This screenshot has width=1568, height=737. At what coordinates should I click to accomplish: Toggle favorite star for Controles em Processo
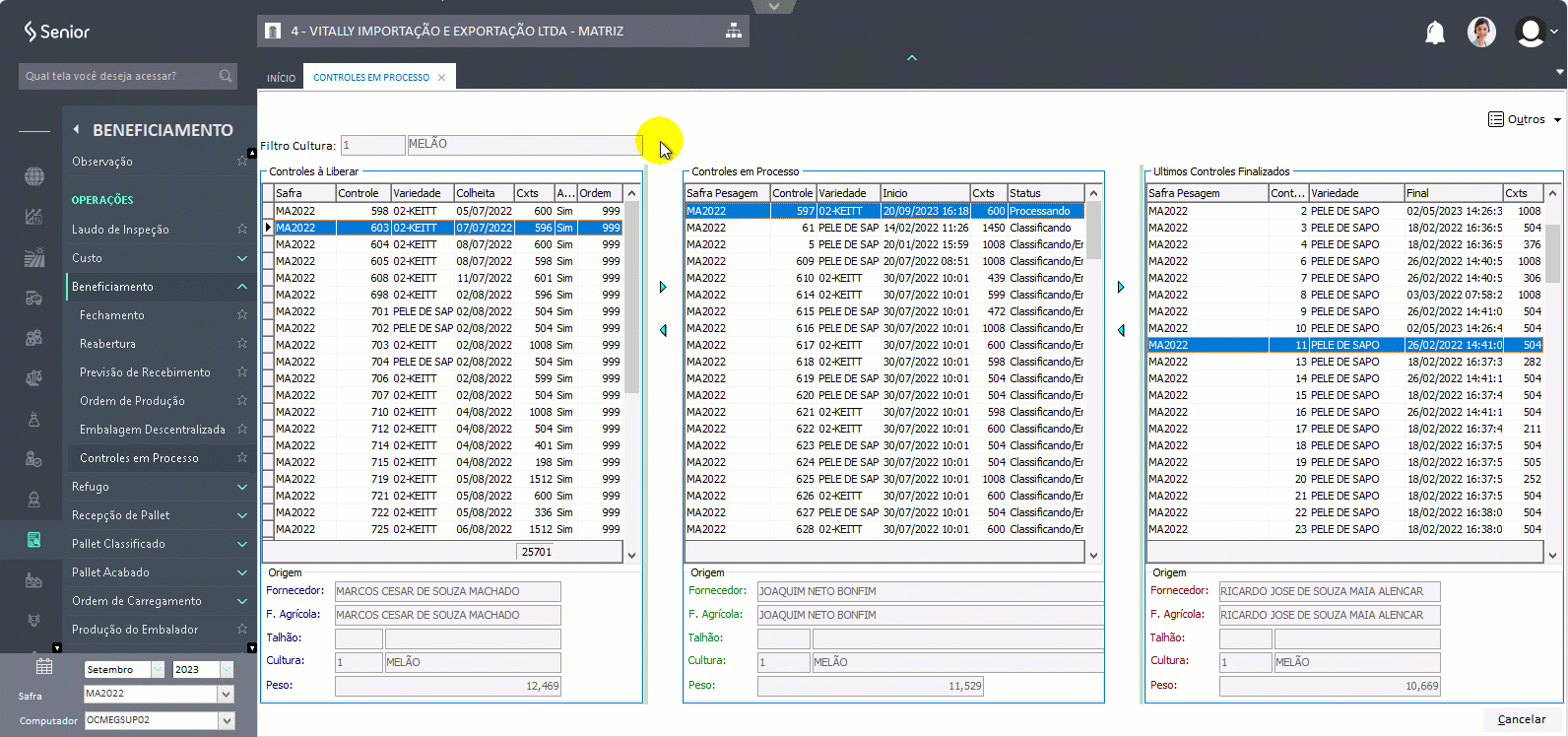[x=242, y=457]
